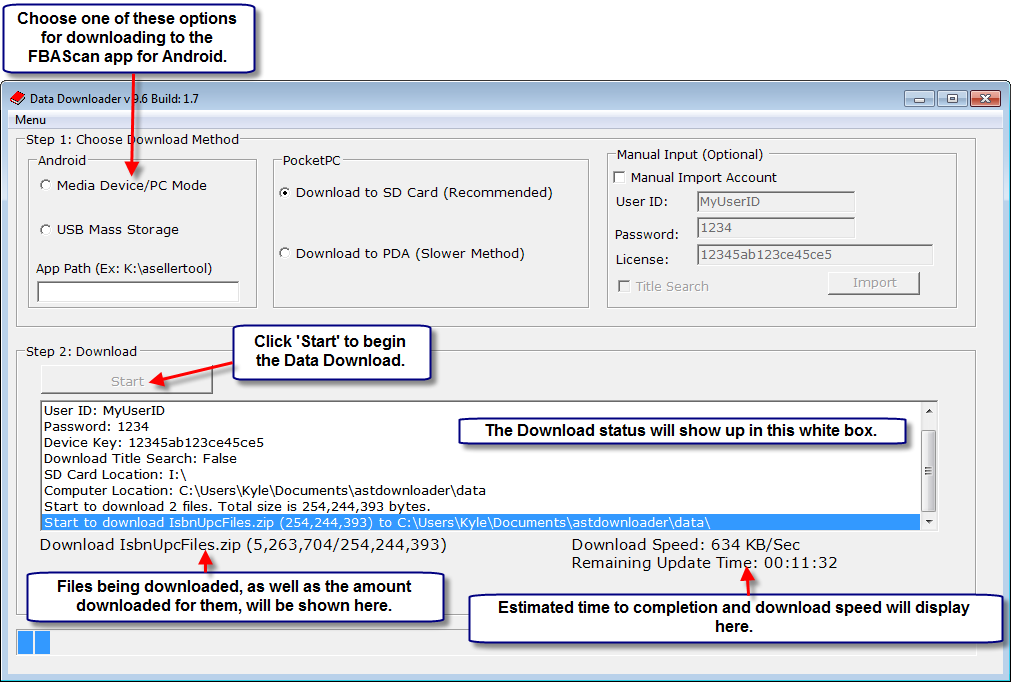1011x683 pixels.
Task: Click the Data Downloader window title text
Action: click(114, 99)
